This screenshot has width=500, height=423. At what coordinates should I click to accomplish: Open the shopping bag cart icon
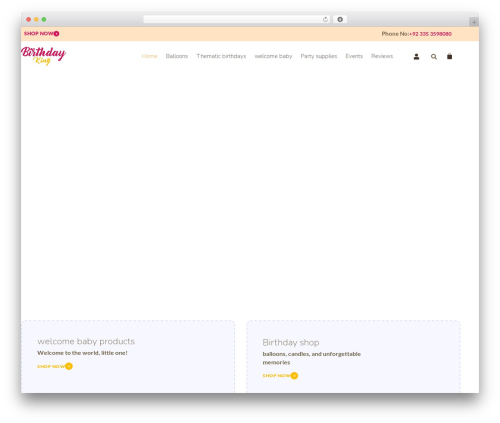[x=449, y=56]
